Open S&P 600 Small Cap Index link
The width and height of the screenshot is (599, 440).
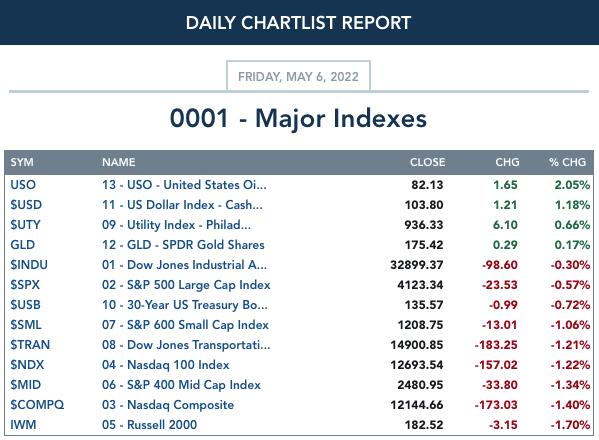pyautogui.click(x=185, y=325)
